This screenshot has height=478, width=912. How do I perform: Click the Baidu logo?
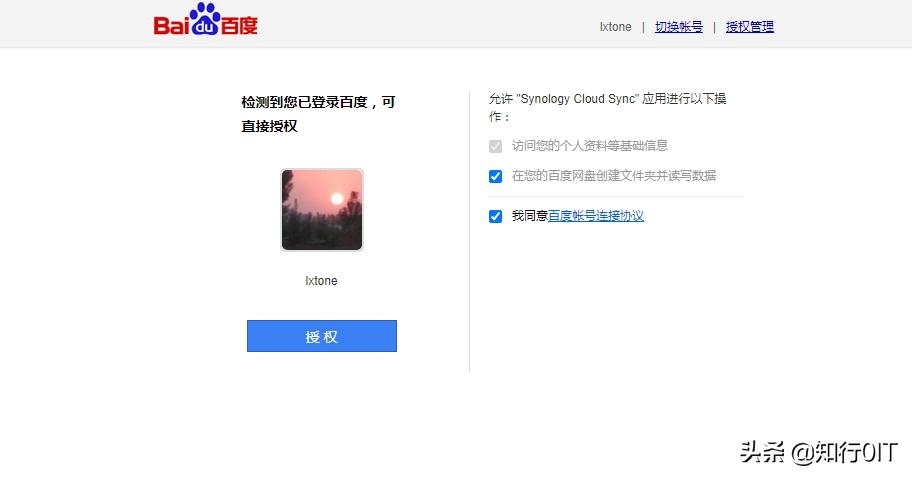205,20
